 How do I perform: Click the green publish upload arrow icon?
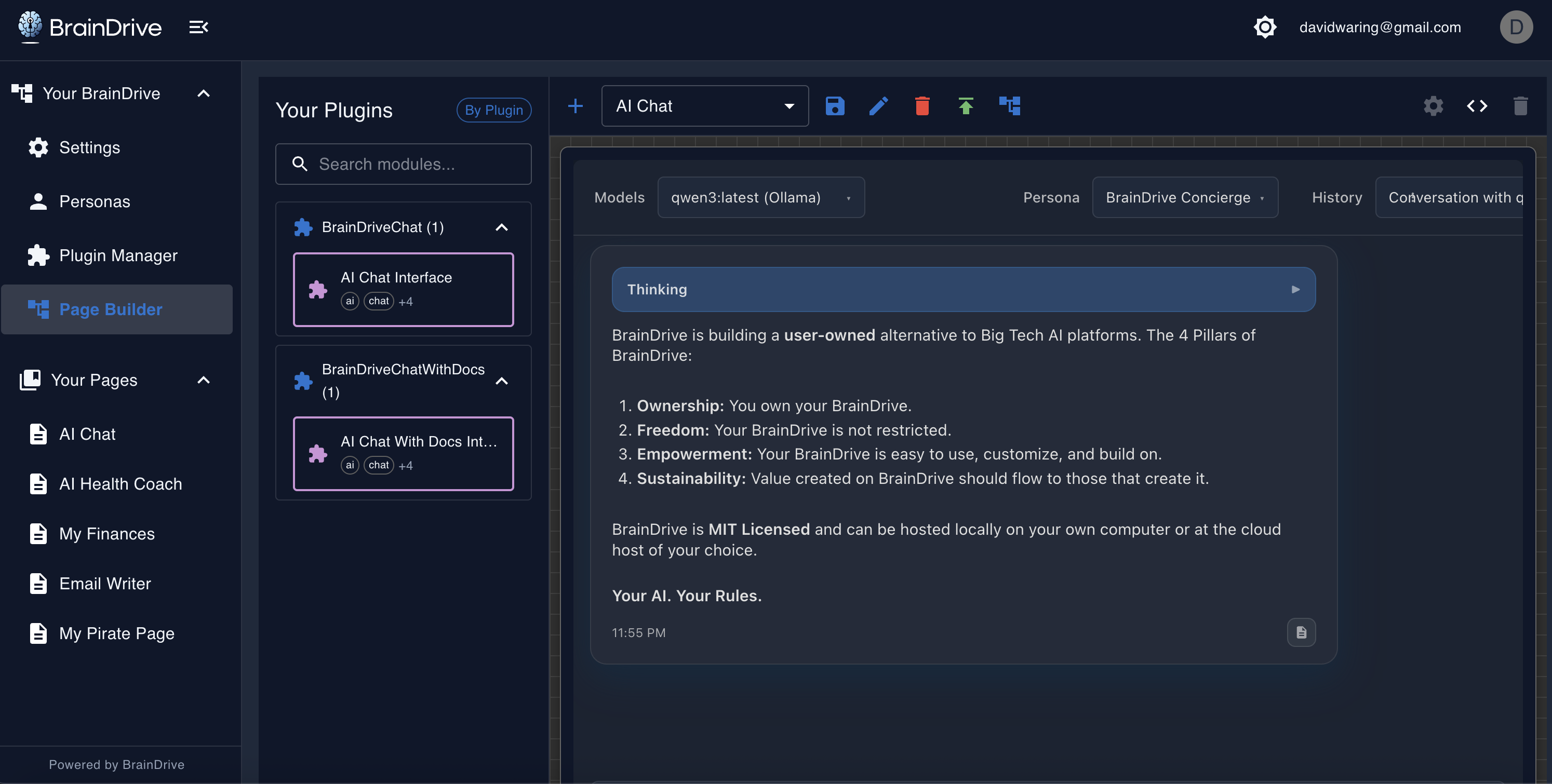click(966, 106)
